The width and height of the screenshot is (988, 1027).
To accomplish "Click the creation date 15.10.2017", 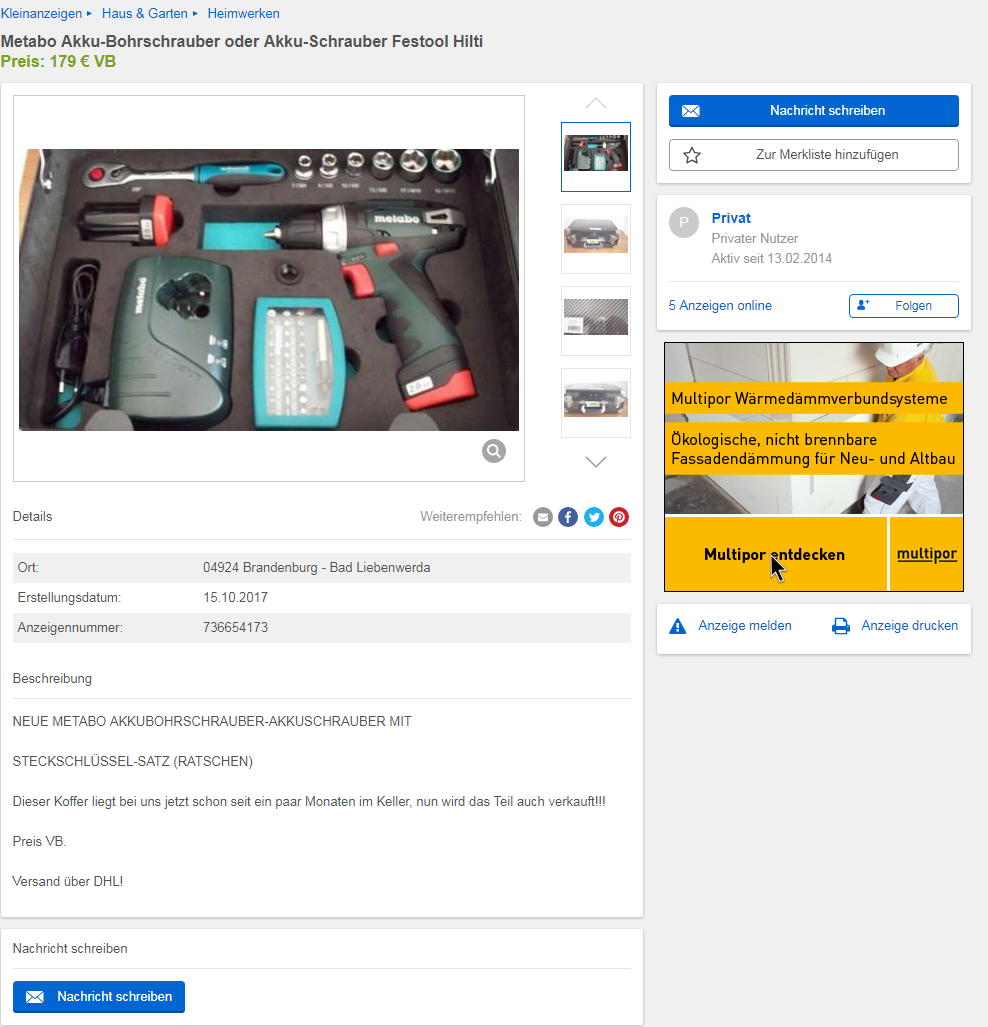I will [x=235, y=597].
